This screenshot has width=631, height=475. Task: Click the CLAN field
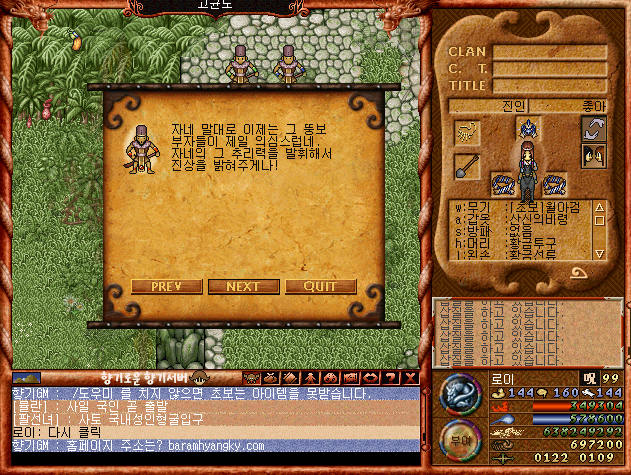[x=550, y=52]
